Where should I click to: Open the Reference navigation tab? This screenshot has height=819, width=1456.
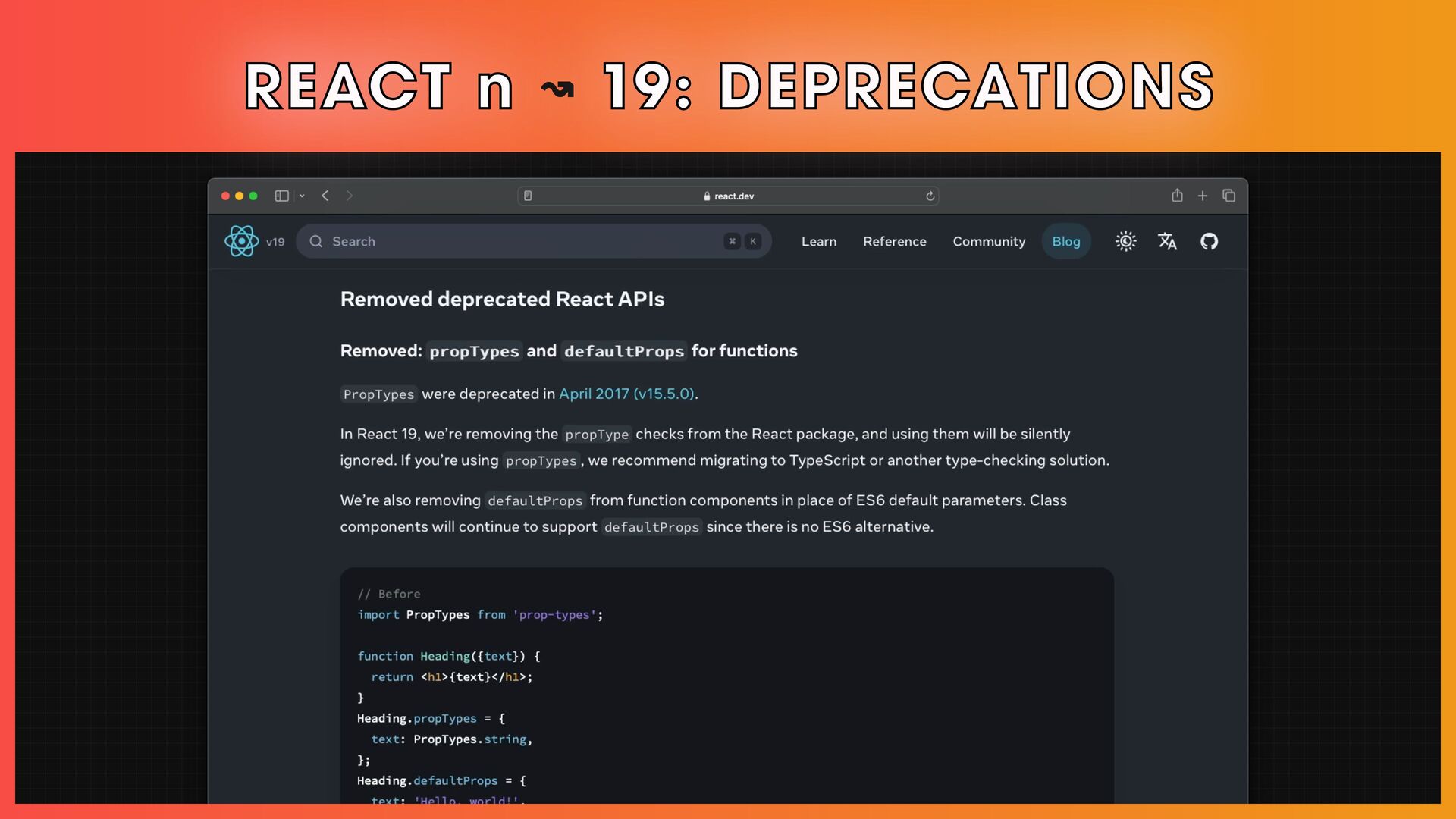click(894, 241)
